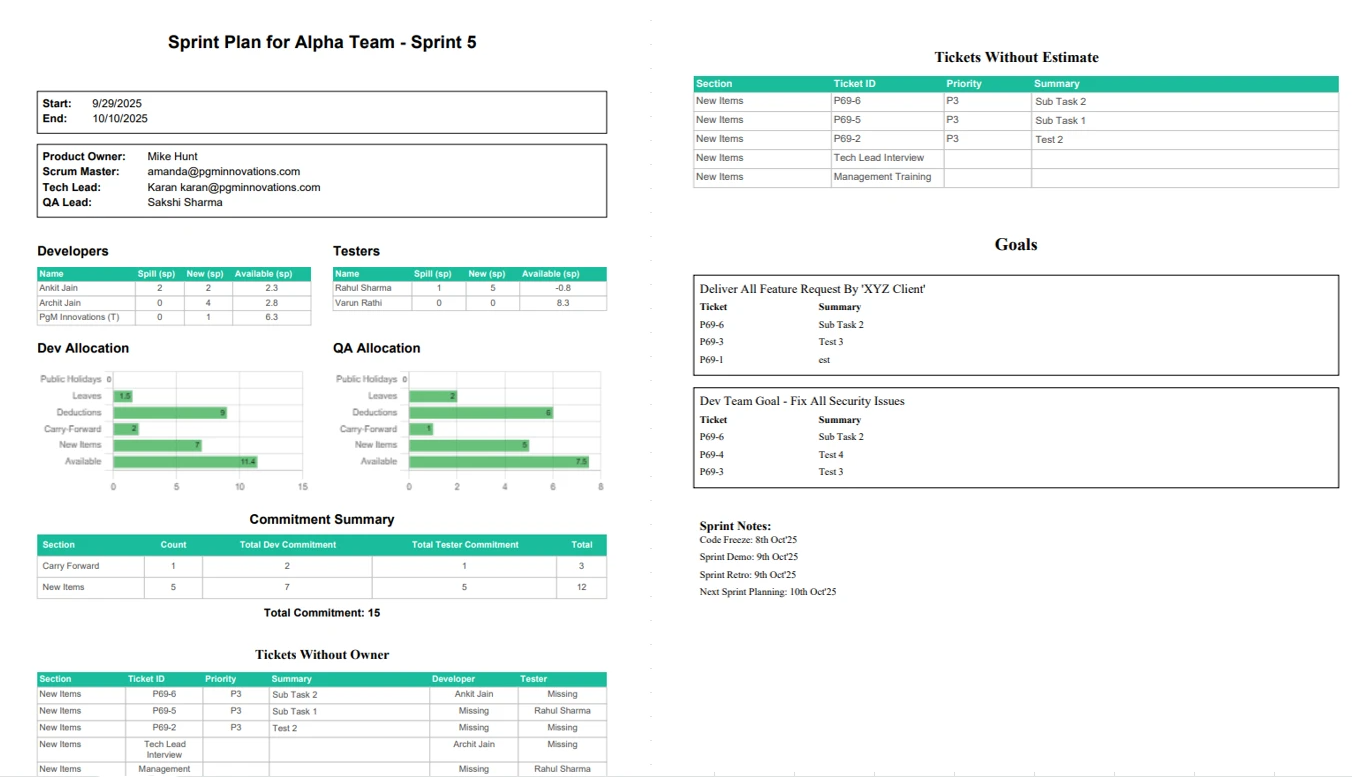Click the 'Sprint Notes:' label
The image size is (1352, 777).
(x=735, y=526)
